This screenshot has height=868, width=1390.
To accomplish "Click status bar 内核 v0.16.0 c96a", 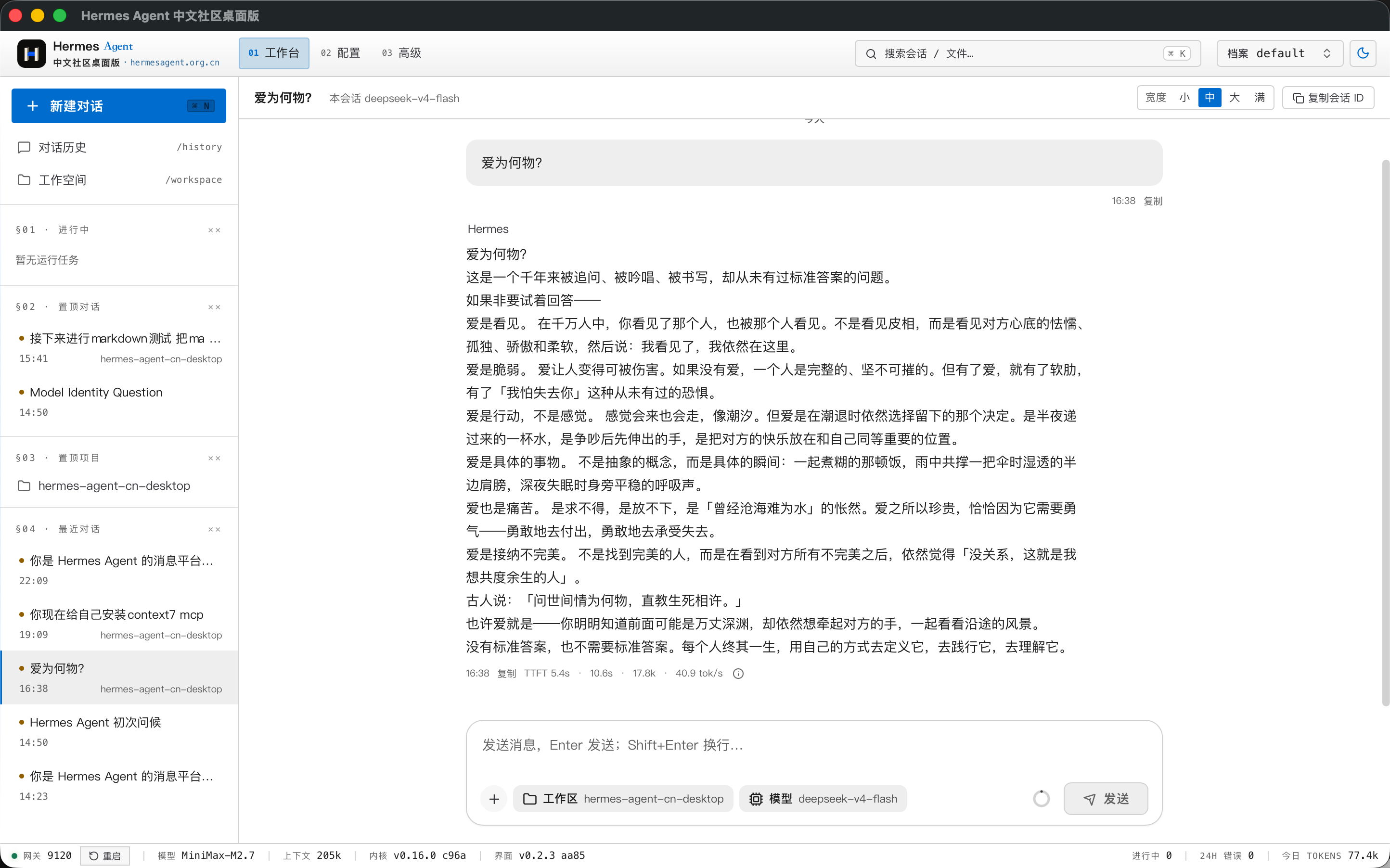I will click(x=417, y=855).
